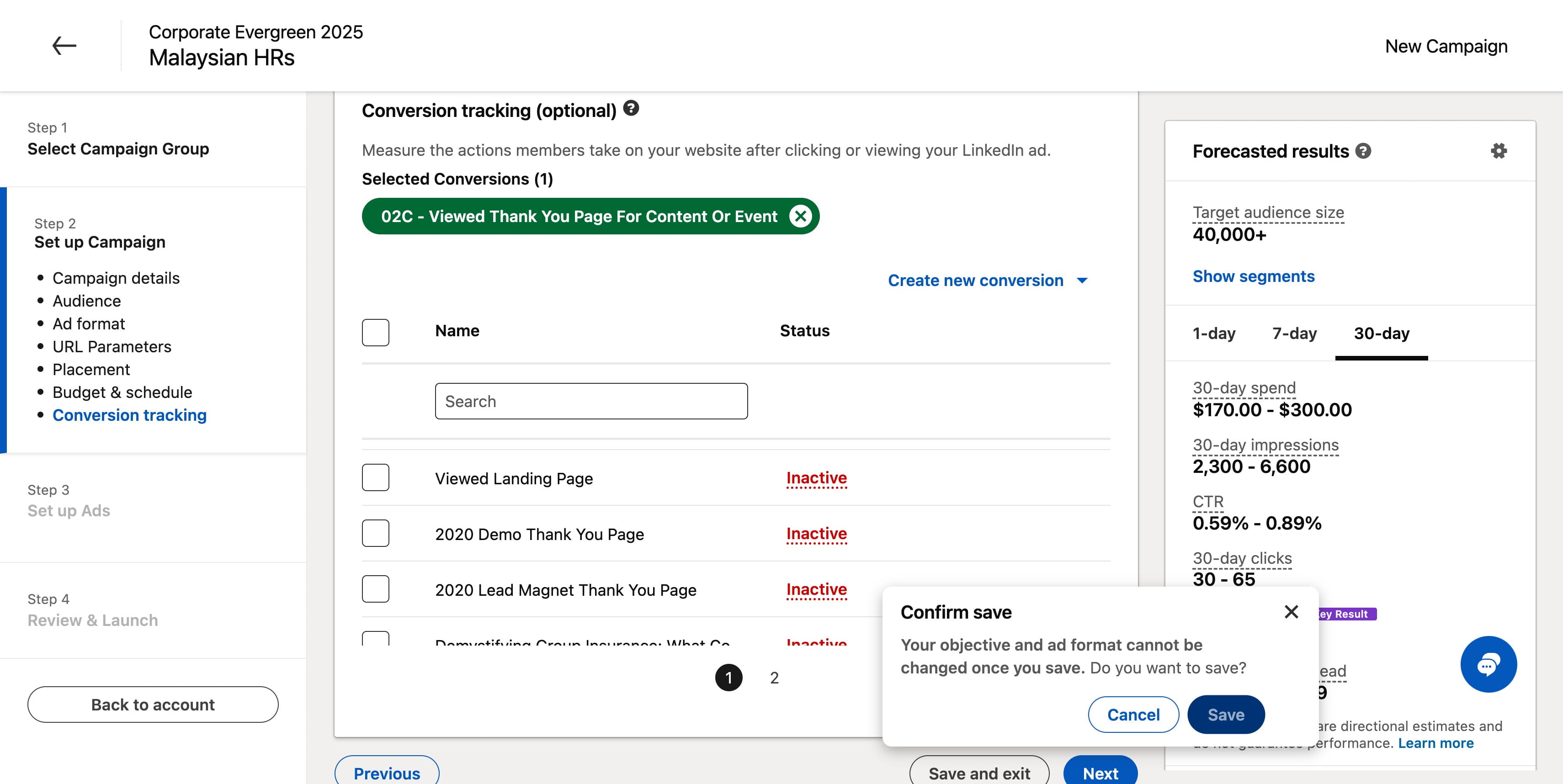Open conversion tracking help icon
This screenshot has width=1563, height=784.
631,108
